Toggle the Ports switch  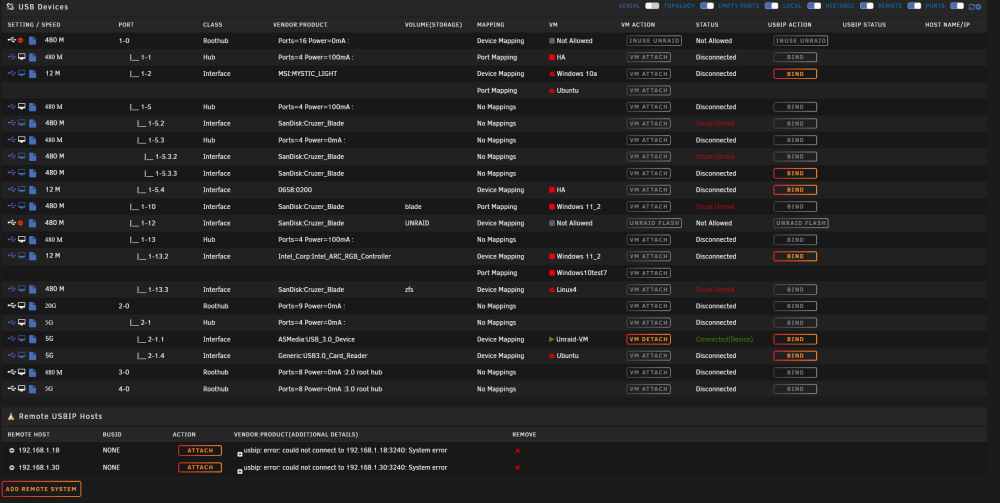coord(957,6)
